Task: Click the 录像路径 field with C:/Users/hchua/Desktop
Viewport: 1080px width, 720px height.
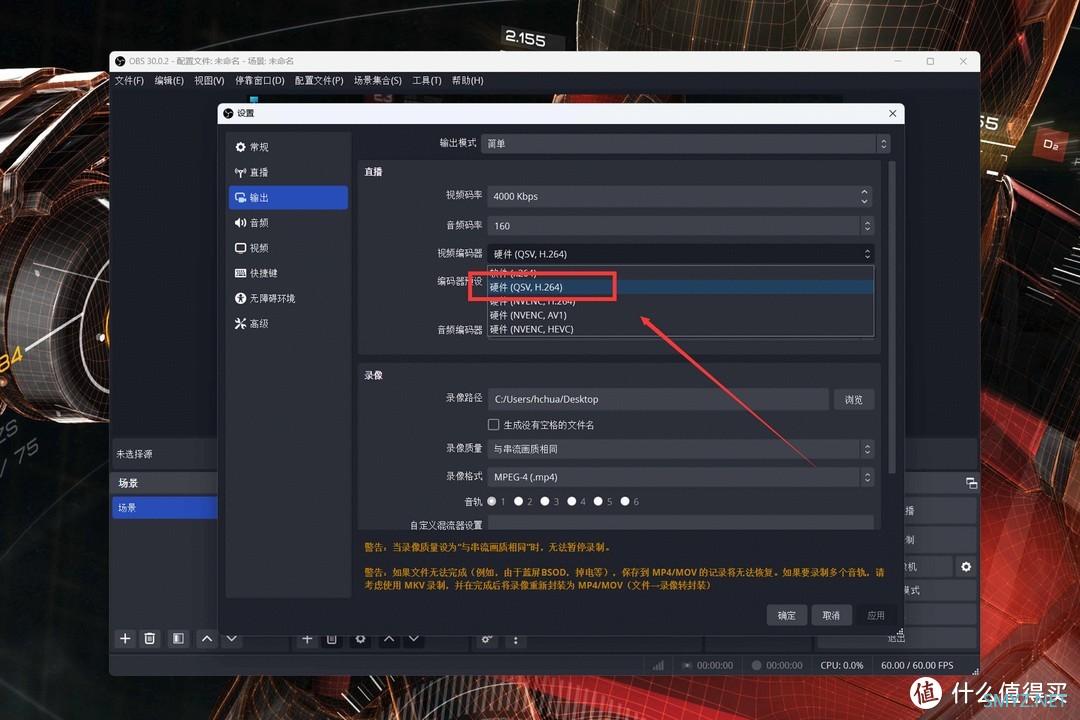Action: pyautogui.click(x=658, y=400)
